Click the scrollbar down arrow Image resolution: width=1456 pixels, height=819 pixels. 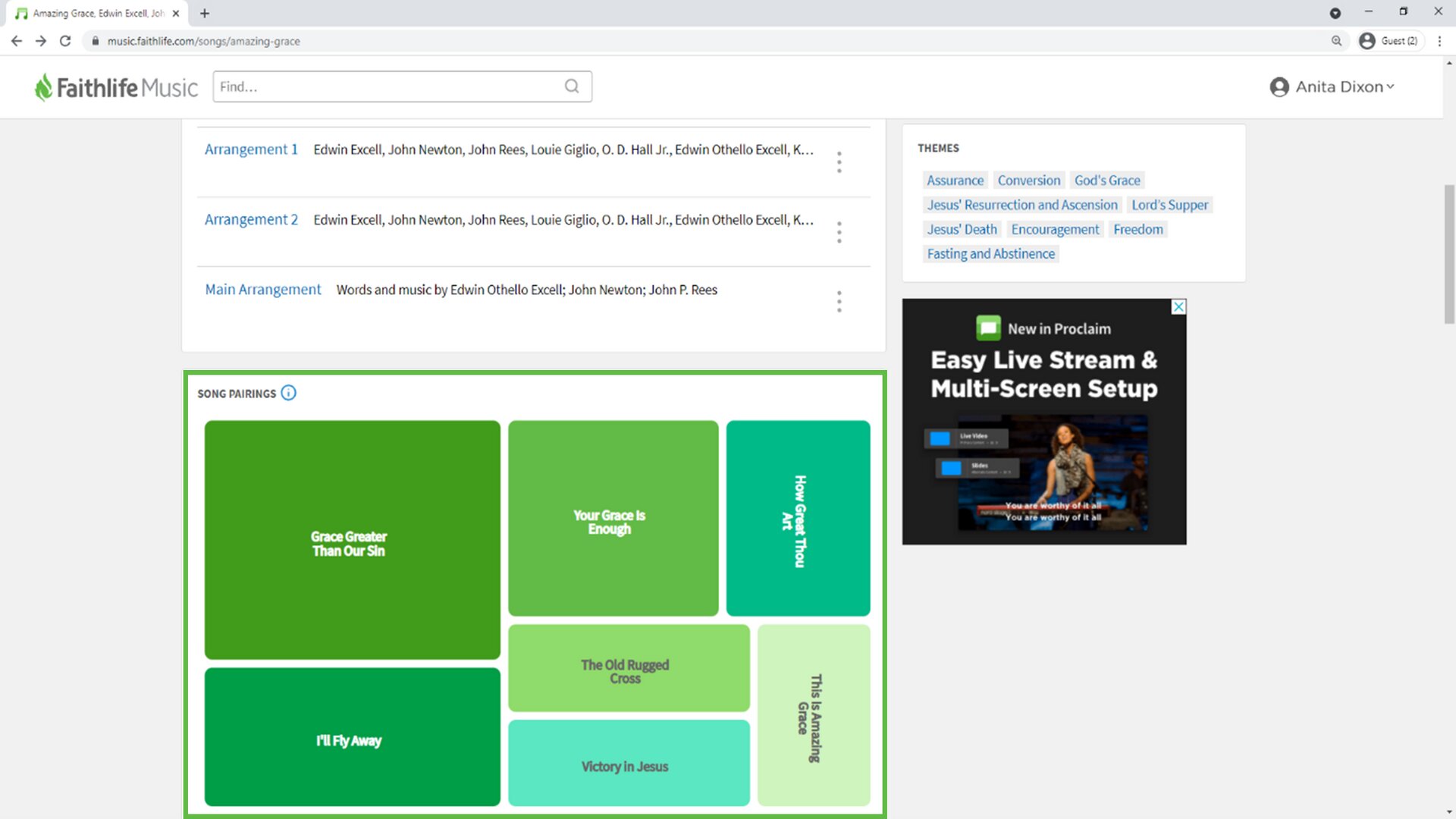(x=1449, y=812)
